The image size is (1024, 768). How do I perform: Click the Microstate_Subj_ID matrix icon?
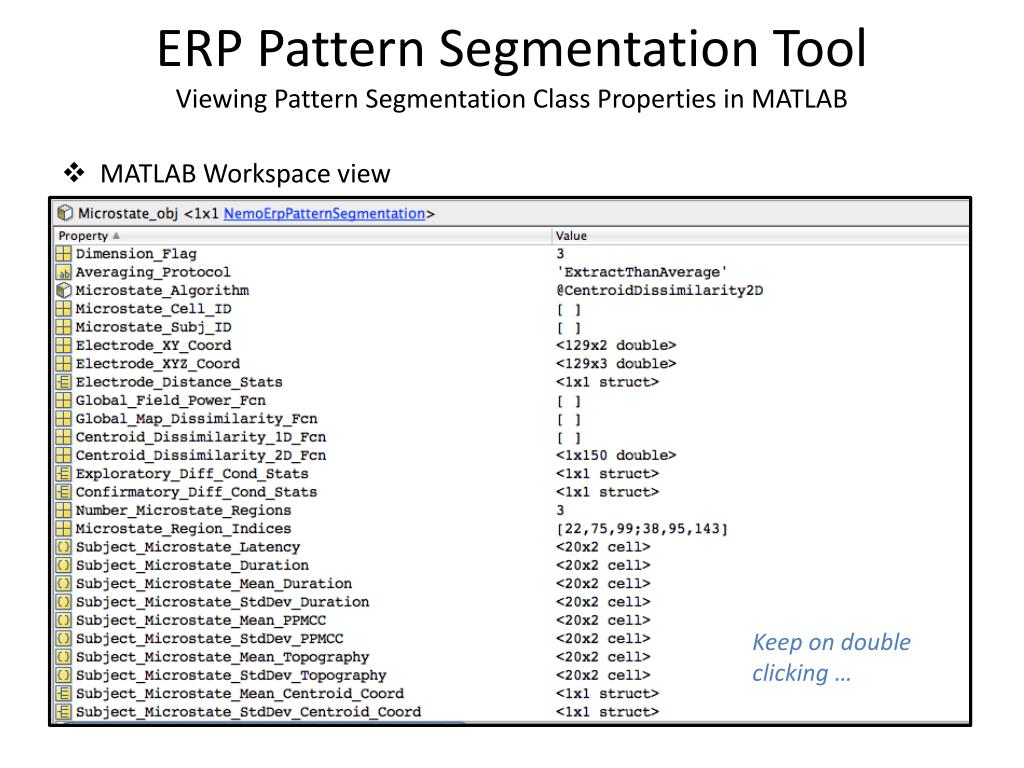pos(63,327)
